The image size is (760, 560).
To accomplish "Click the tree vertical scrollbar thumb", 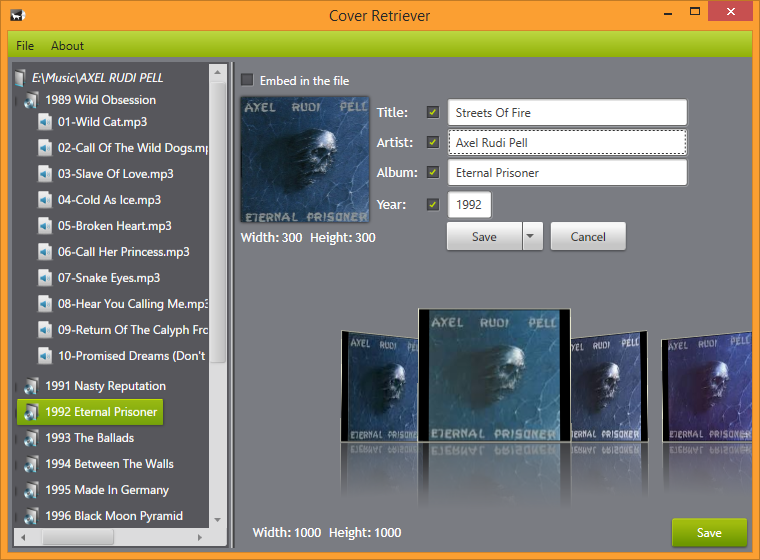I will [x=218, y=222].
